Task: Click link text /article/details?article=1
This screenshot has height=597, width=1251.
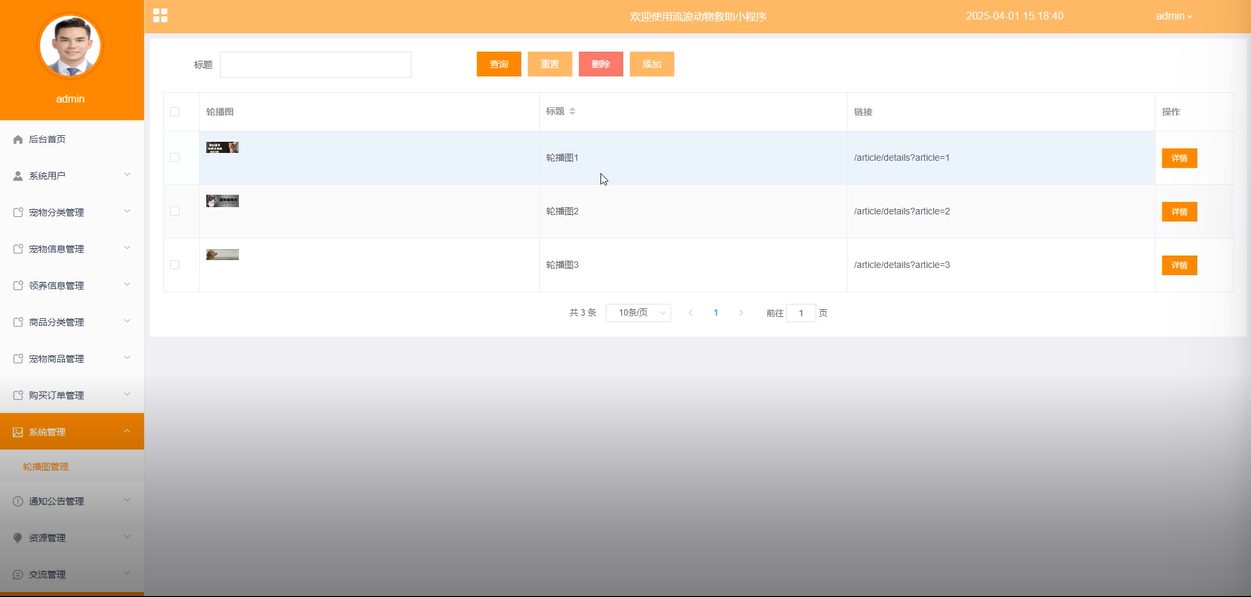Action: click(902, 158)
